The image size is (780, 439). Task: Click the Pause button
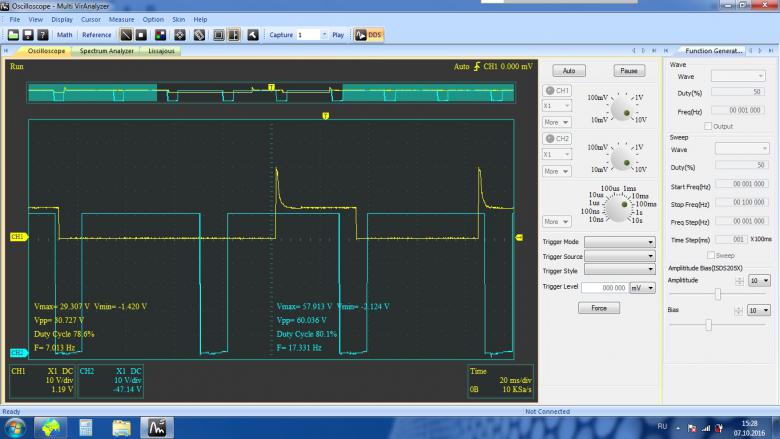pos(629,71)
